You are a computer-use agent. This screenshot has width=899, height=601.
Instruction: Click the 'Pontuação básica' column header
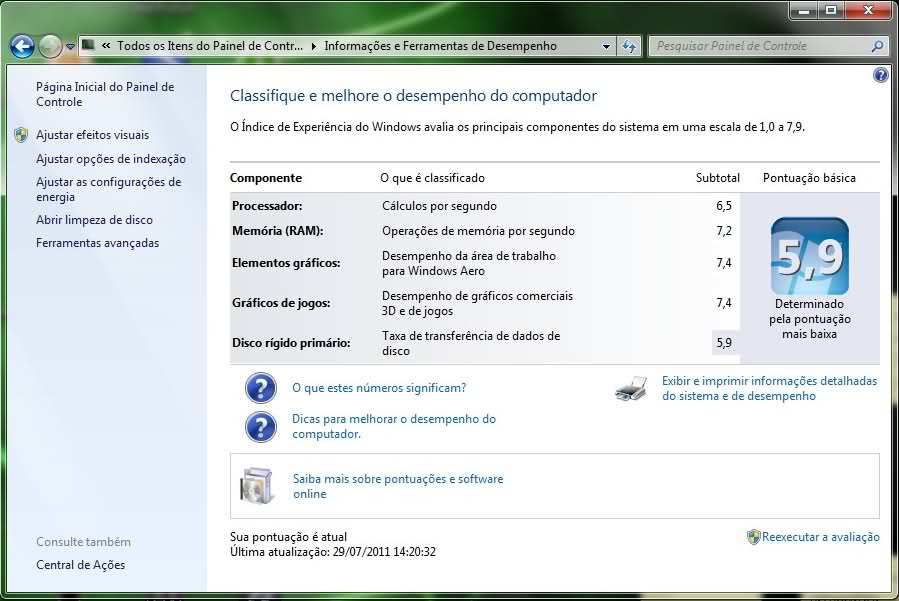coord(809,178)
